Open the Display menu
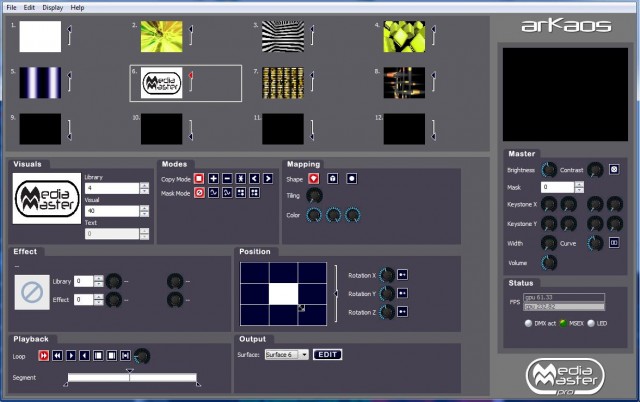 52,7
